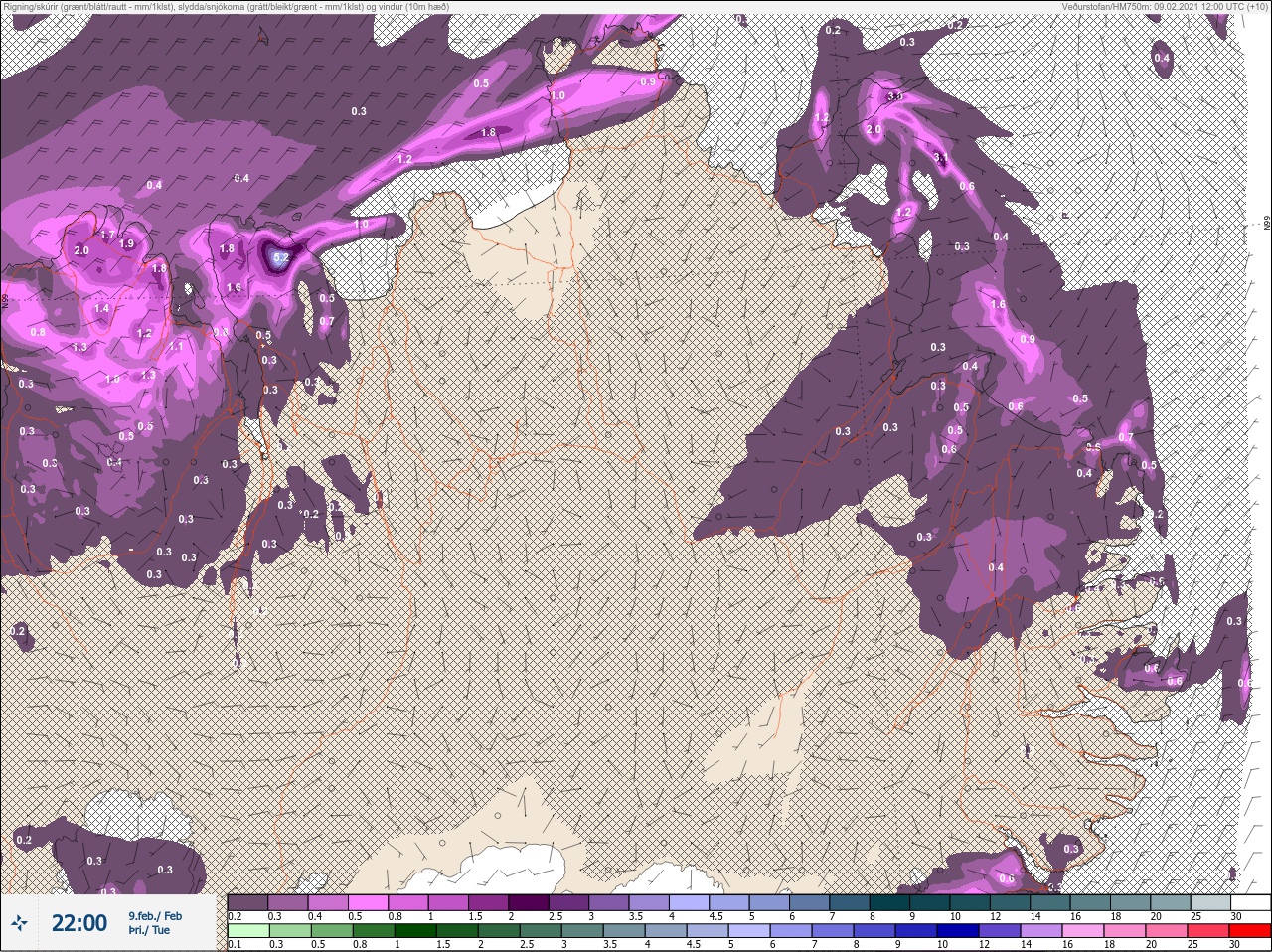
Task: Click the 5.2 precipitation peak value on map
Action: coord(280,258)
